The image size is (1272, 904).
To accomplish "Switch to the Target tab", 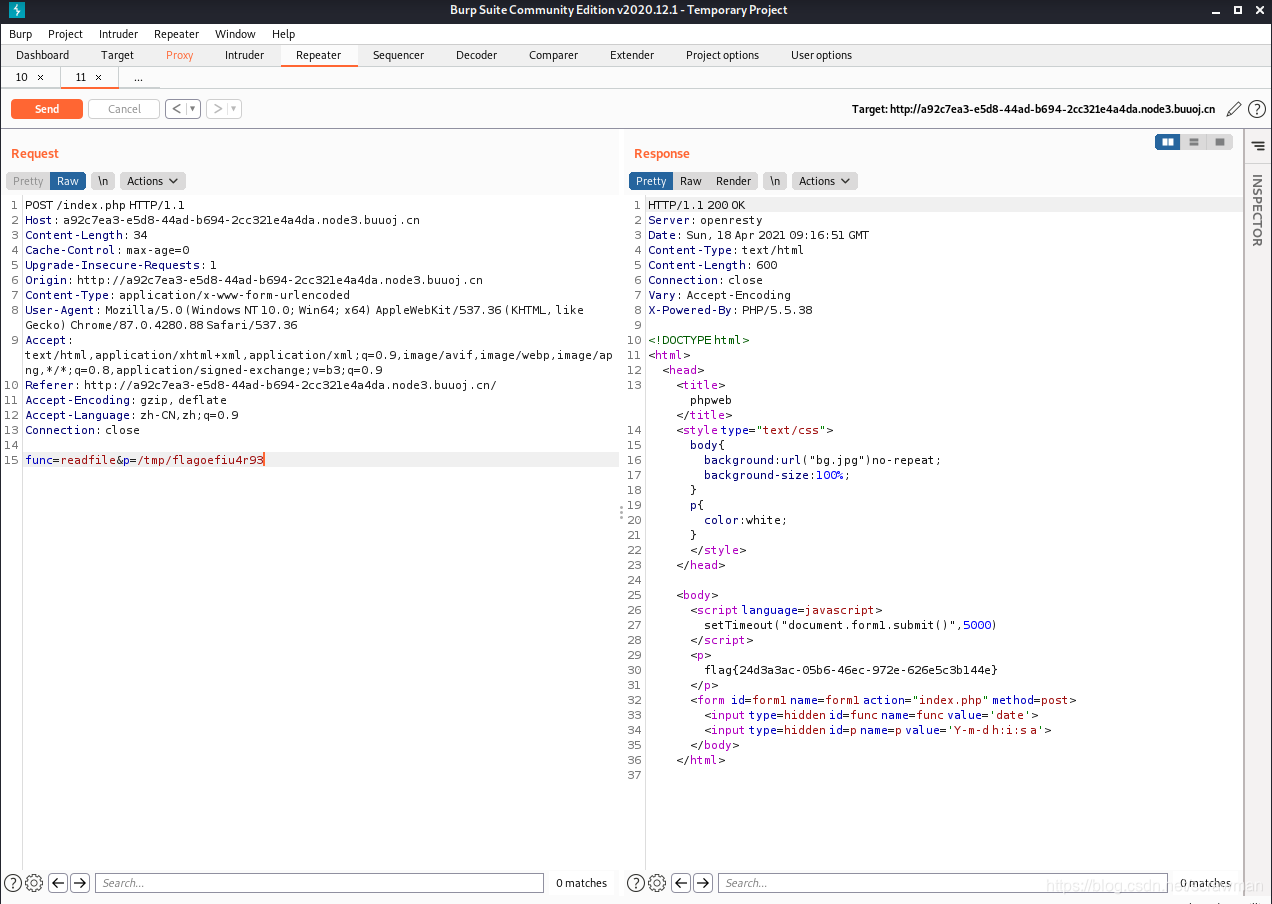I will 117,55.
